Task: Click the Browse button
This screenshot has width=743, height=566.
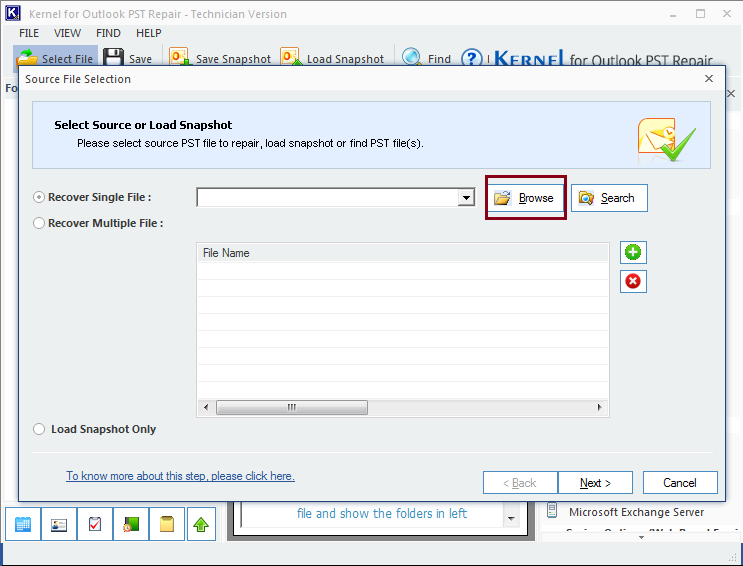Action: coord(526,198)
